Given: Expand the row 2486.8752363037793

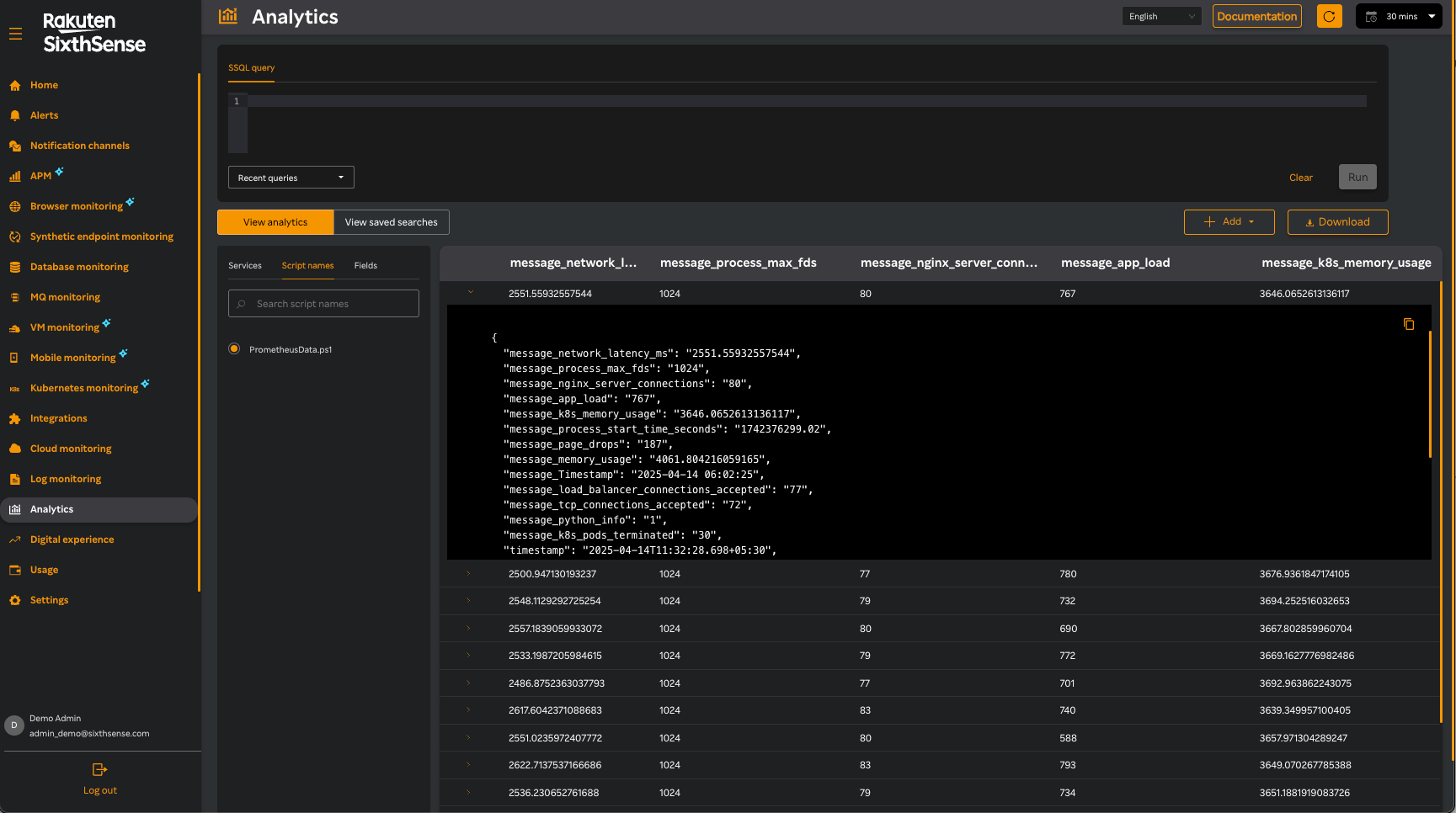Looking at the screenshot, I should click(469, 683).
